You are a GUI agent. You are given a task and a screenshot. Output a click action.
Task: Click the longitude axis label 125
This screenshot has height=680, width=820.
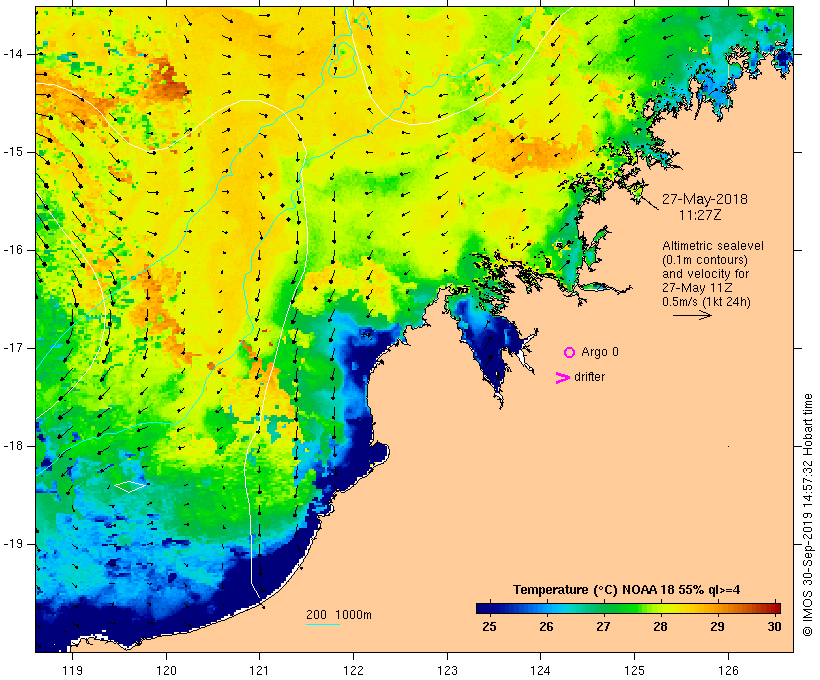click(635, 670)
